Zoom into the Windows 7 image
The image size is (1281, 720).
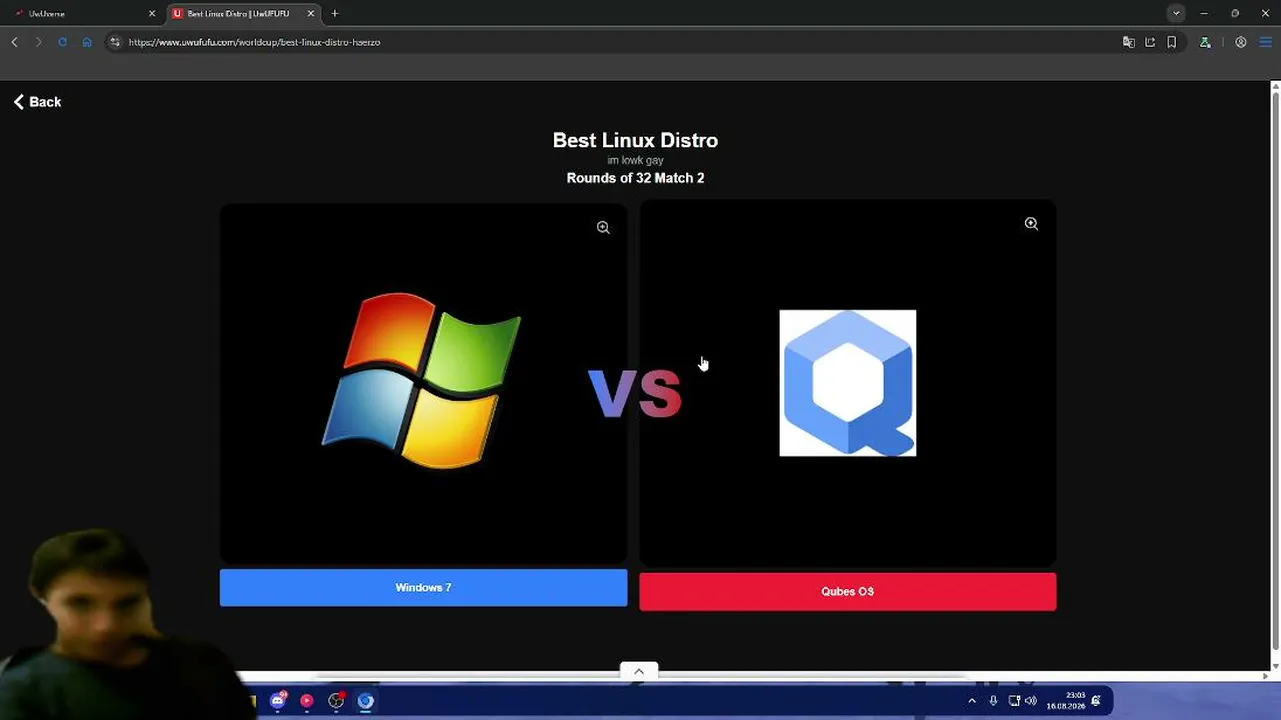tap(603, 227)
